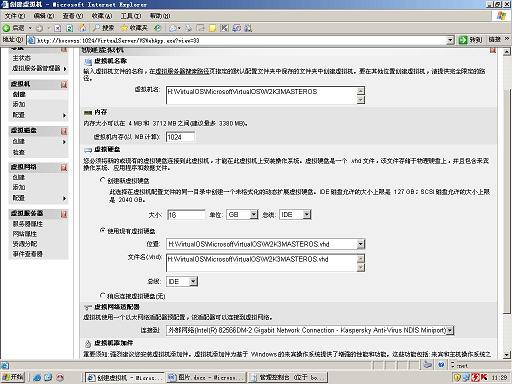
Task: Click the page vertical scrollbar up arrow
Action: [506, 52]
